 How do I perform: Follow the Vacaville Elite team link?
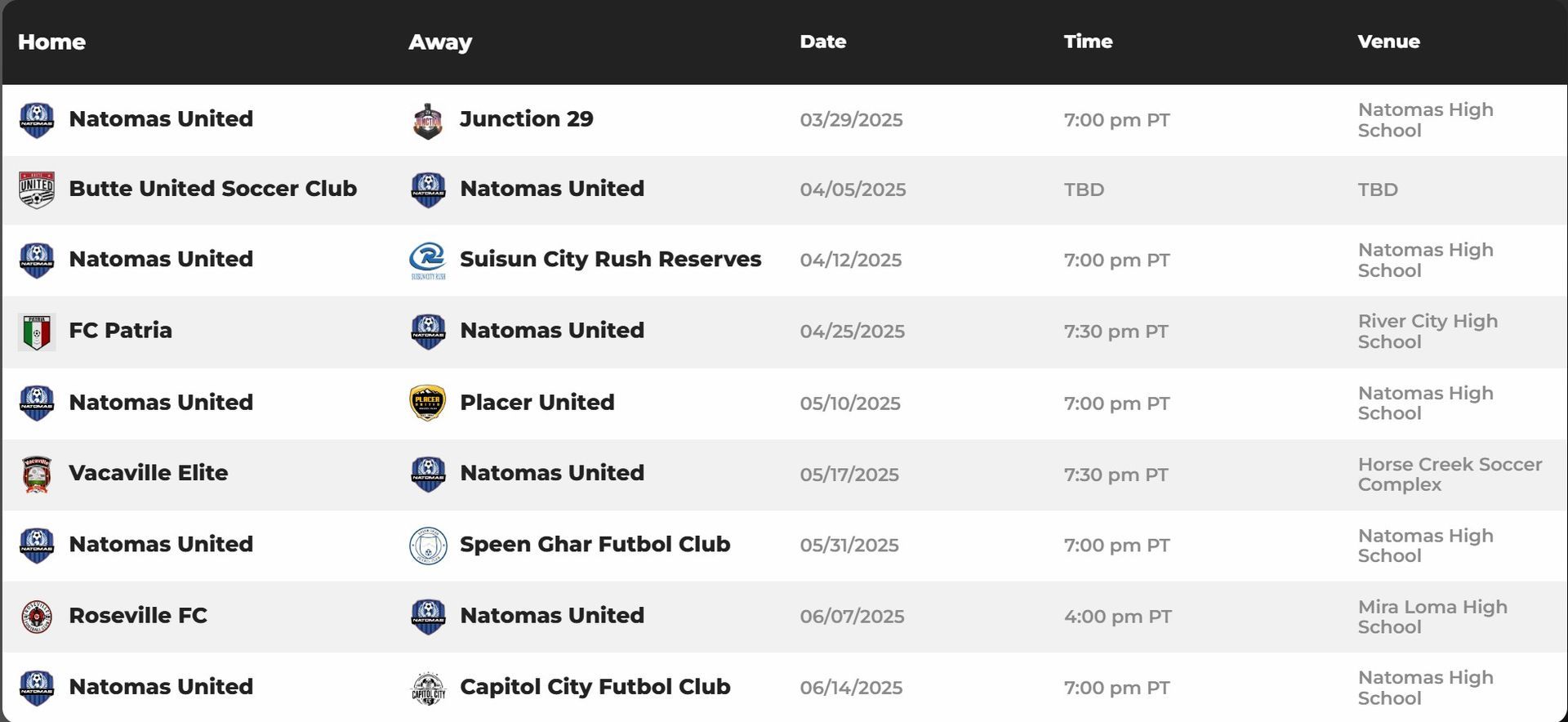148,473
